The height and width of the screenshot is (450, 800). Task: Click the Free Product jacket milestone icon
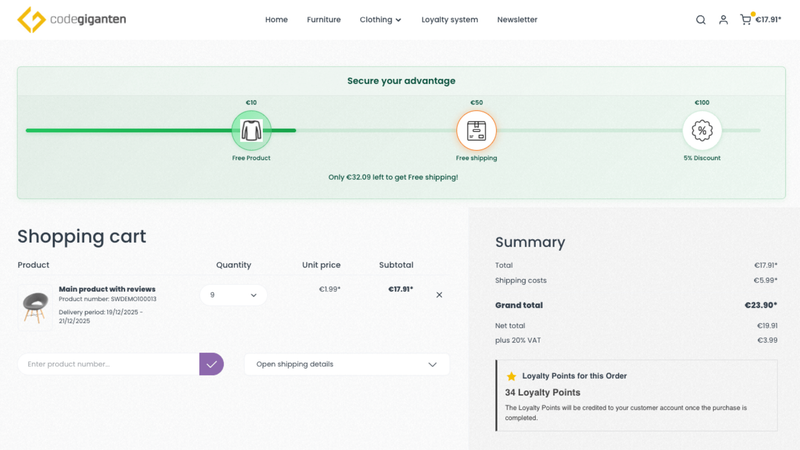coord(251,130)
